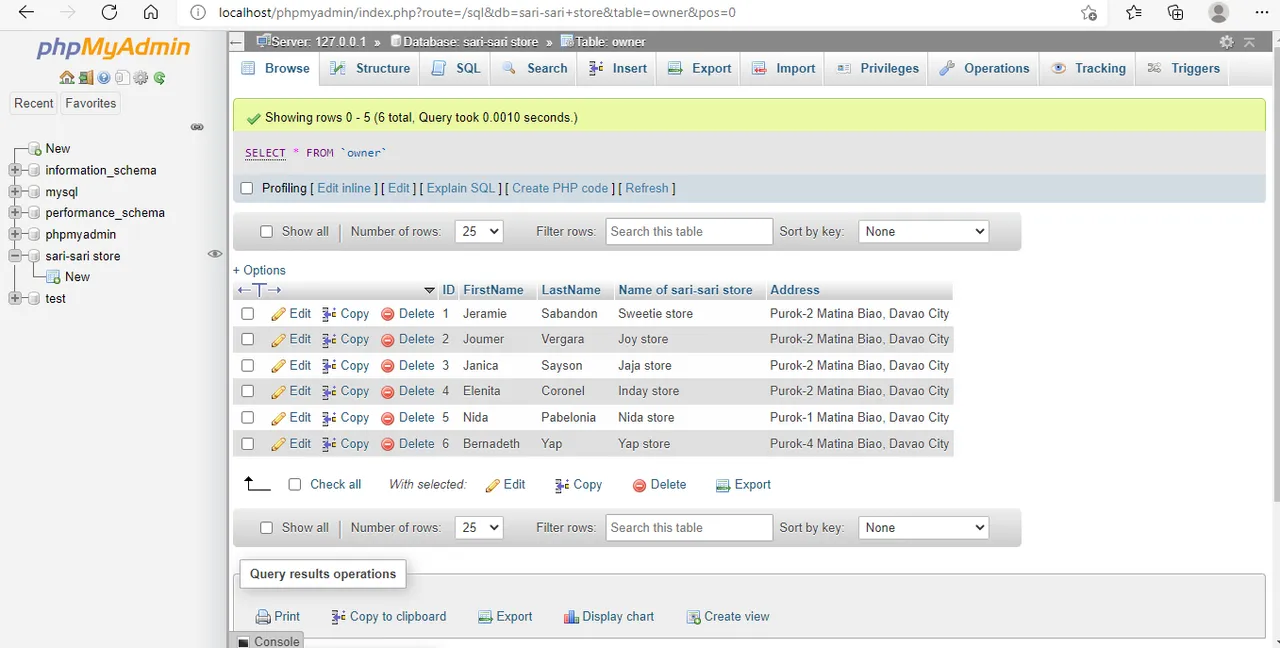
Task: Enable the Profiling checkbox
Action: coord(247,188)
